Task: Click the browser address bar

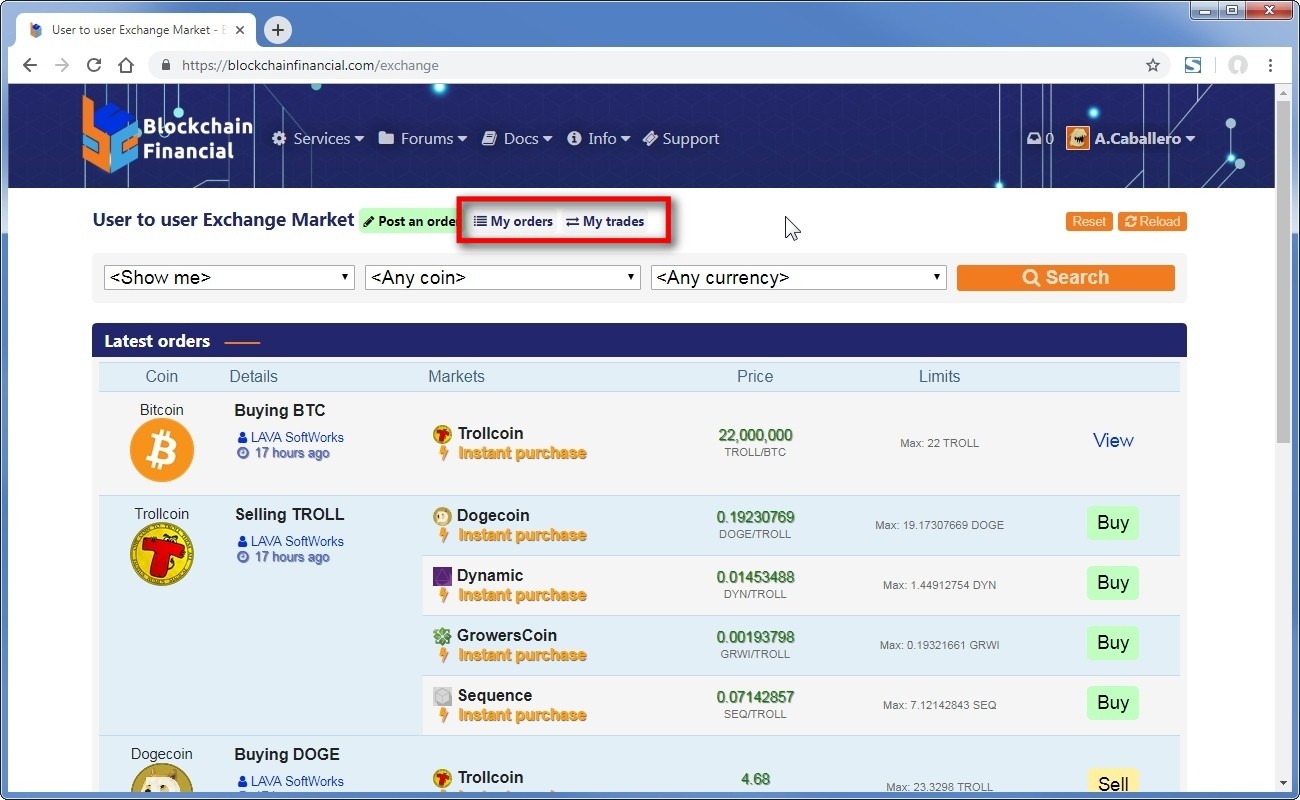Action: (650, 65)
